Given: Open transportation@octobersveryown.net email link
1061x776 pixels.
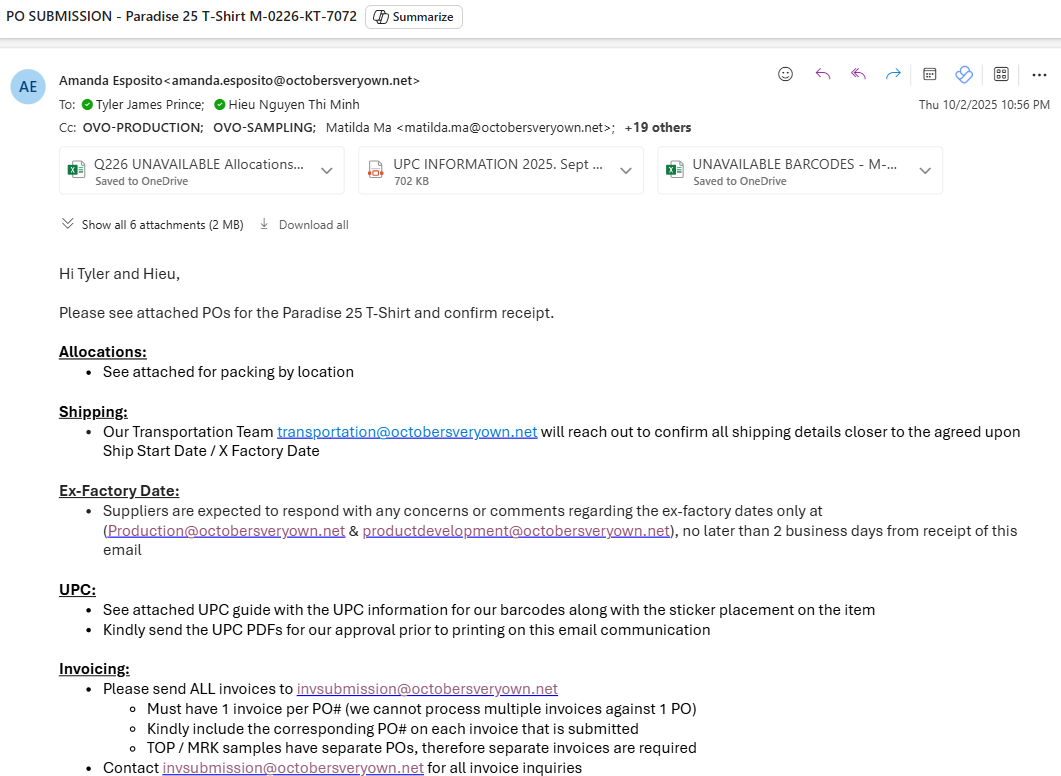Looking at the screenshot, I should click(x=407, y=432).
